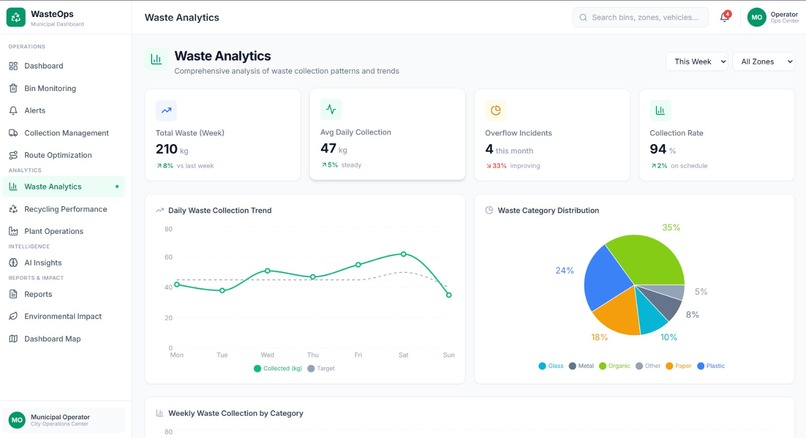The image size is (806, 438).
Task: Click the search magnifier icon
Action: point(583,17)
